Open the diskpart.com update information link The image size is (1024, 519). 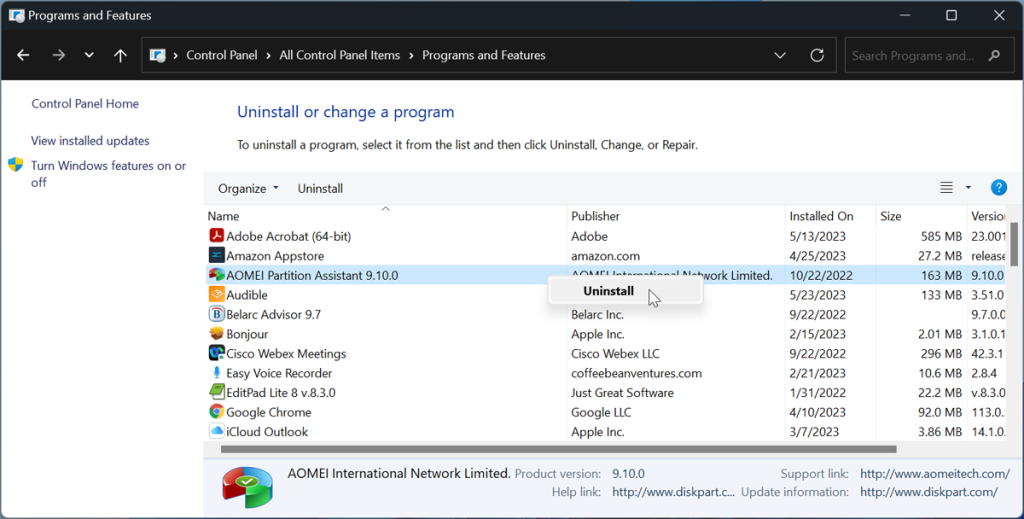click(x=929, y=492)
